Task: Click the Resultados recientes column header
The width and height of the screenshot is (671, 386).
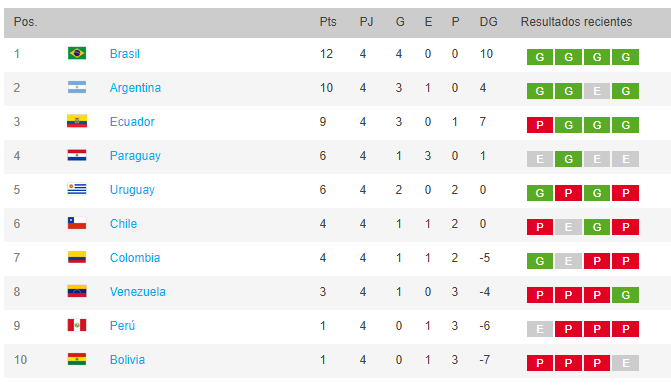Action: pos(576,22)
